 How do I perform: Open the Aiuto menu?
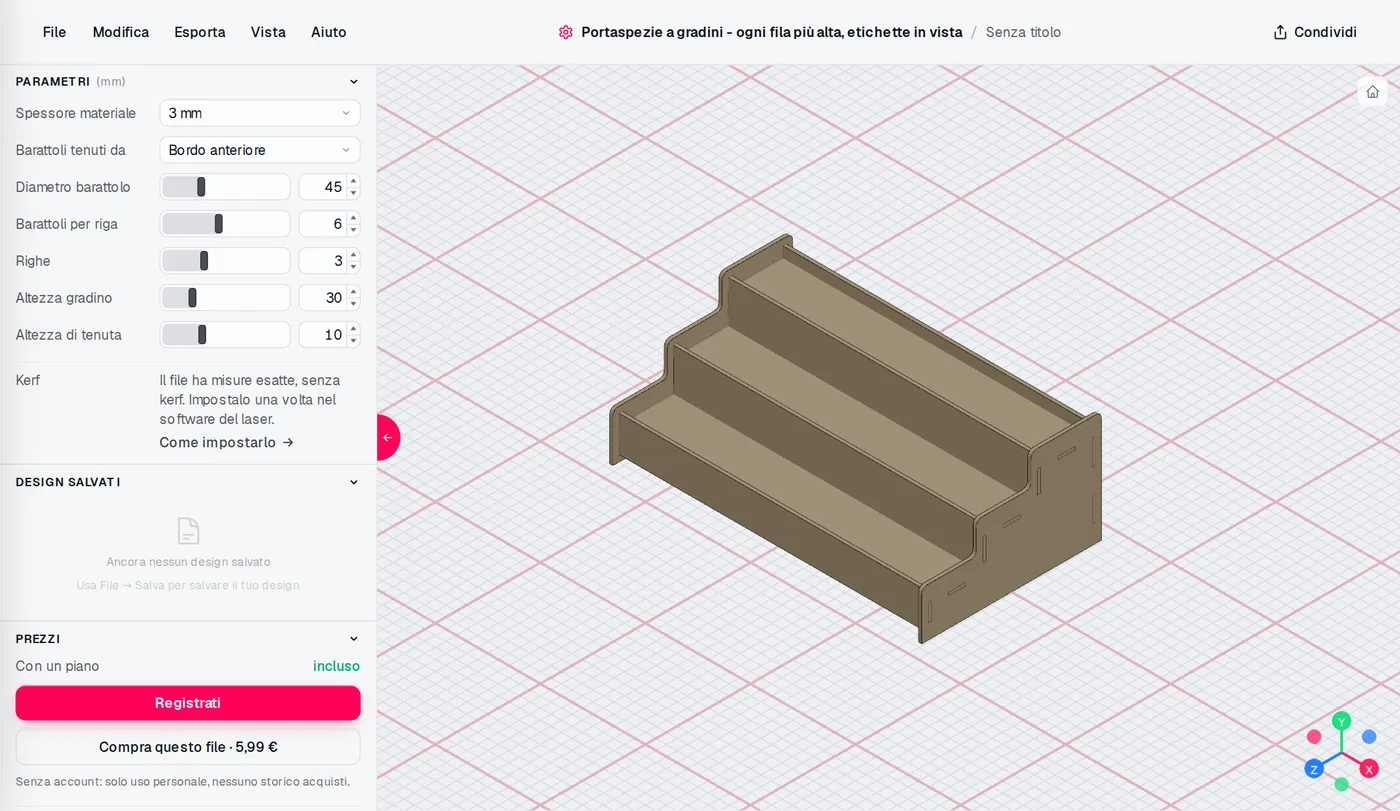328,32
